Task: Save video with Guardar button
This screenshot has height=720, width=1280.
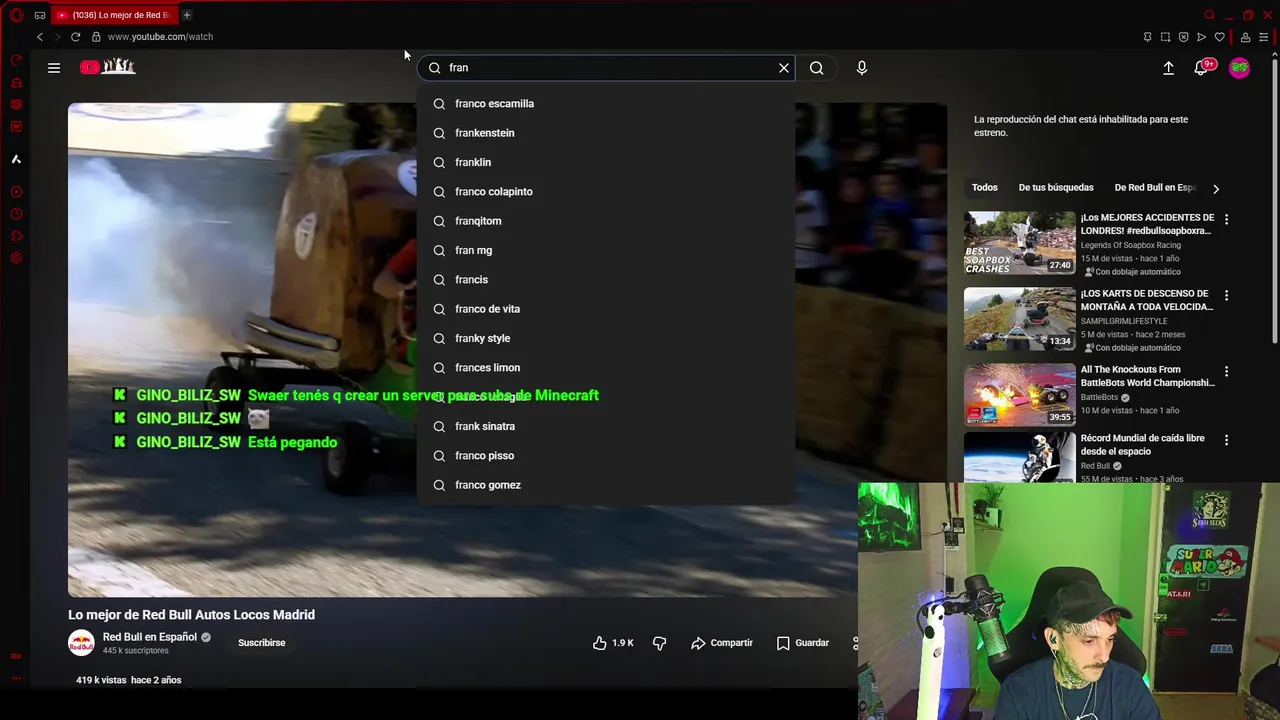Action: coord(803,643)
